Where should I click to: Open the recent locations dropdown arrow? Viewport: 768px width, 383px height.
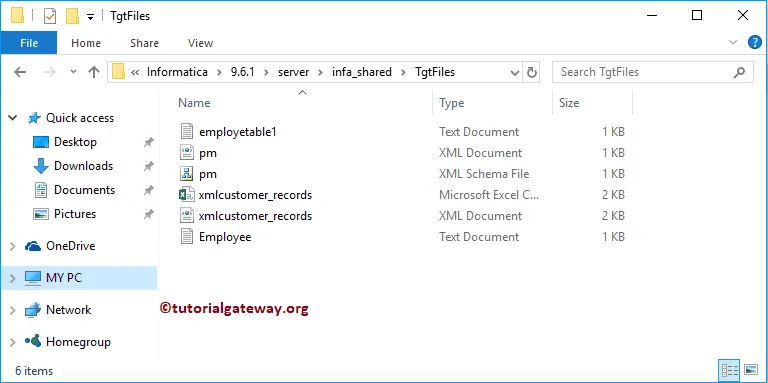point(73,72)
